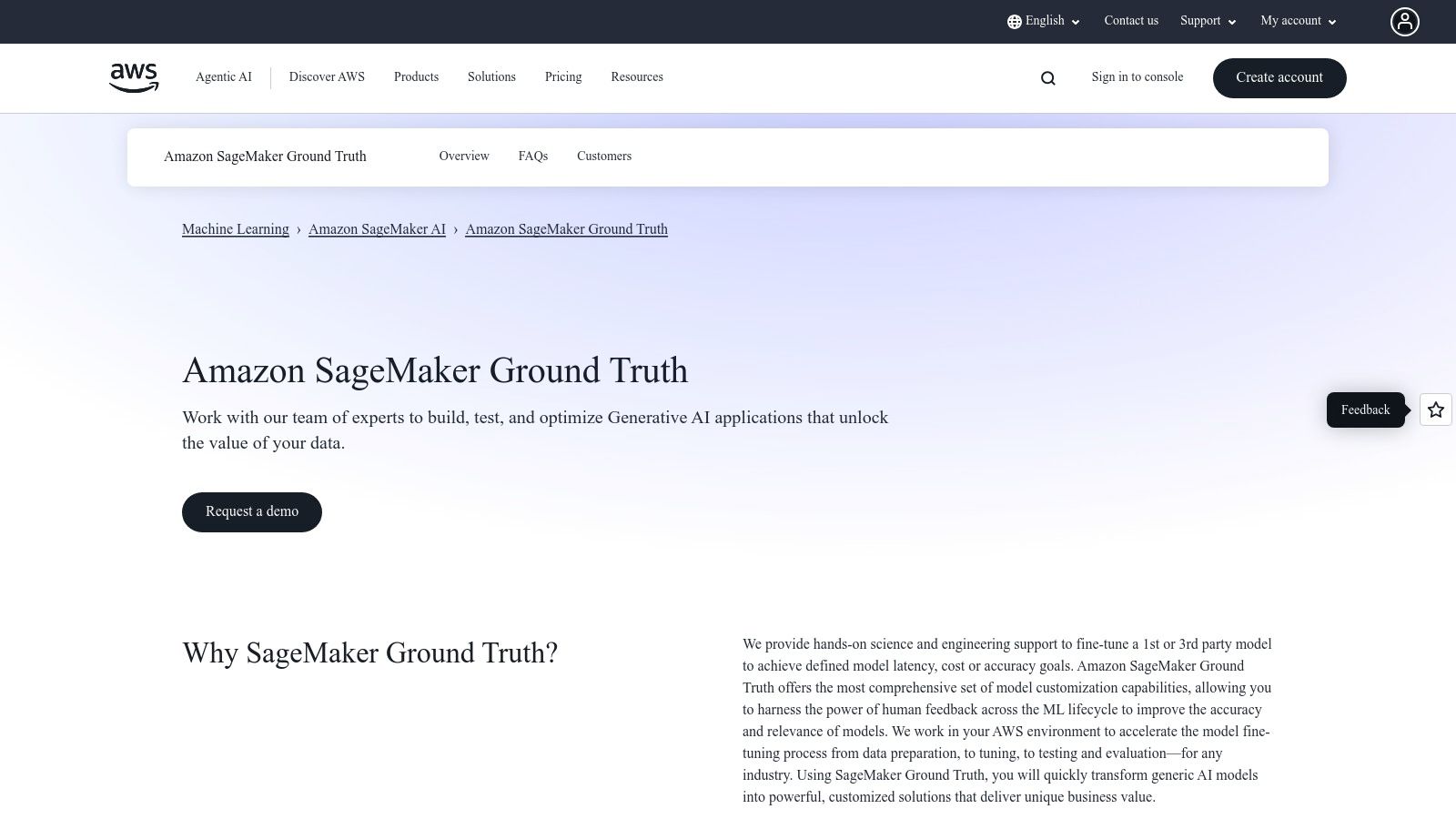Viewport: 1456px width, 819px height.
Task: Open the search magnifier icon
Action: coord(1048,78)
